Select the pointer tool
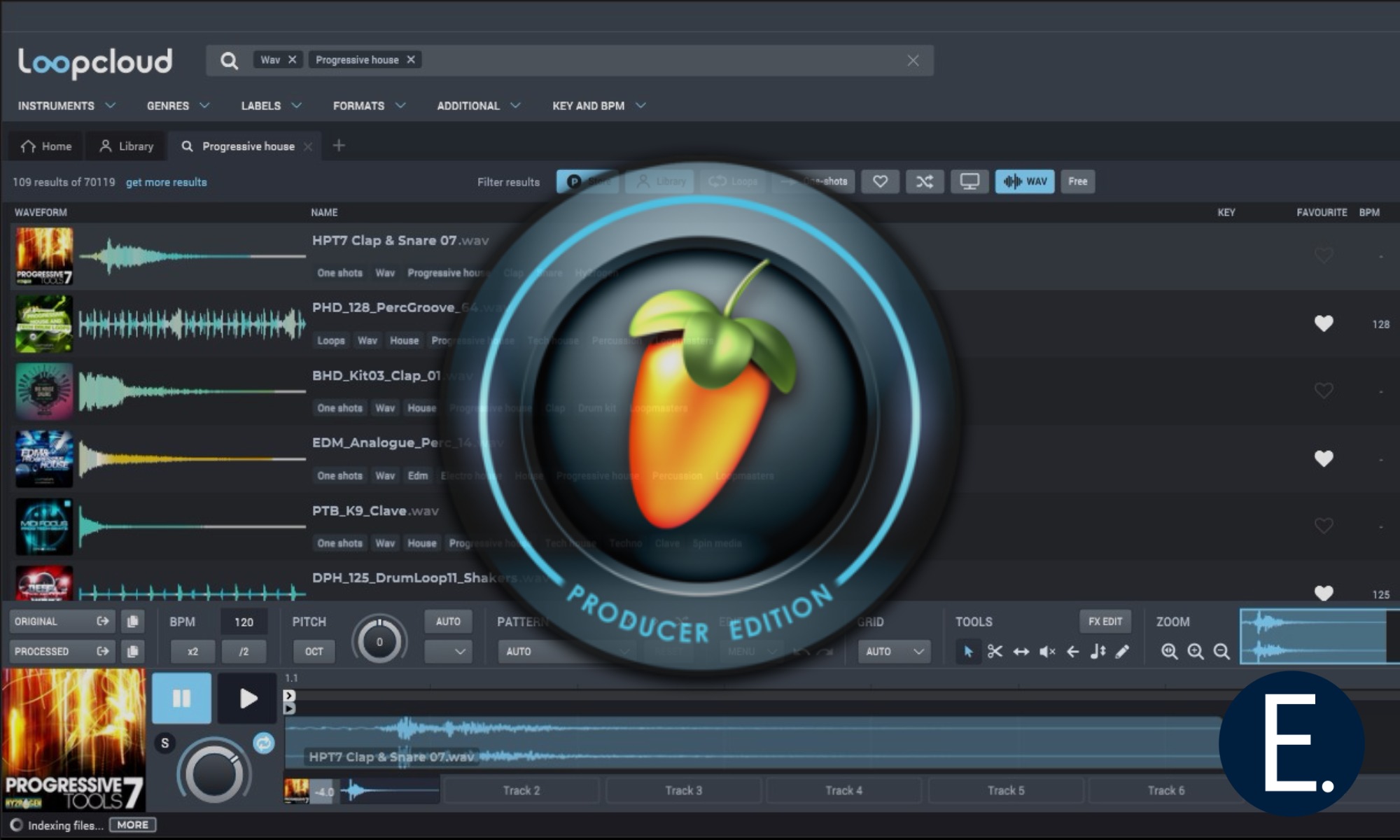The width and height of the screenshot is (1400, 840). point(968,652)
